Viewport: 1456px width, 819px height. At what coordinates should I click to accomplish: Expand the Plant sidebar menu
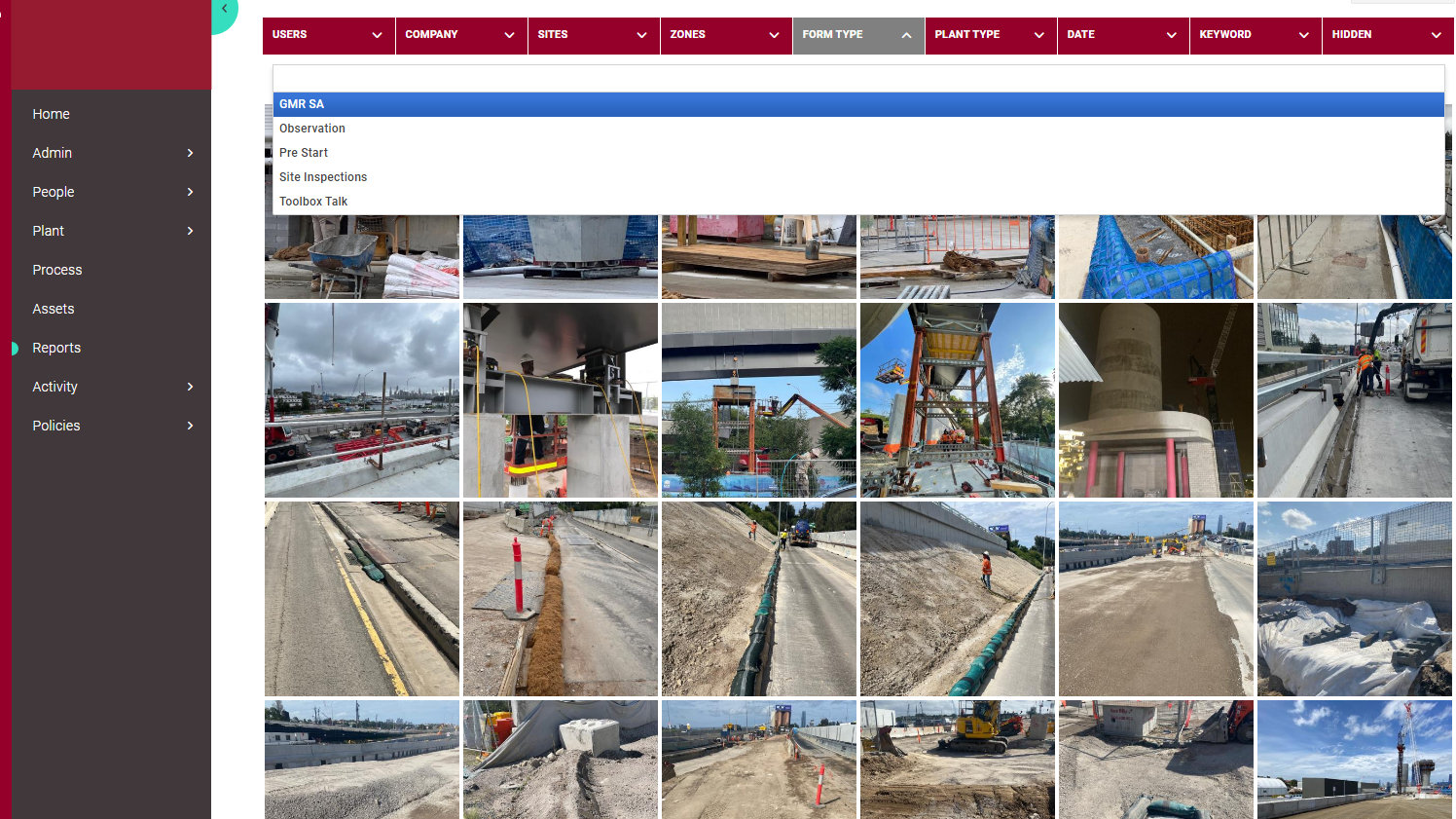coord(111,231)
